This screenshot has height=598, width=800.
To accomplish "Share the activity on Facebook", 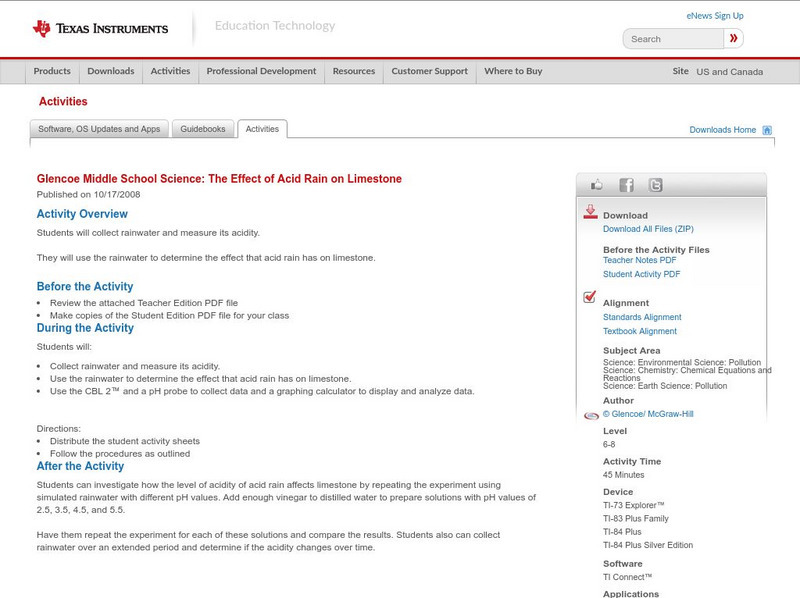I will [x=627, y=185].
